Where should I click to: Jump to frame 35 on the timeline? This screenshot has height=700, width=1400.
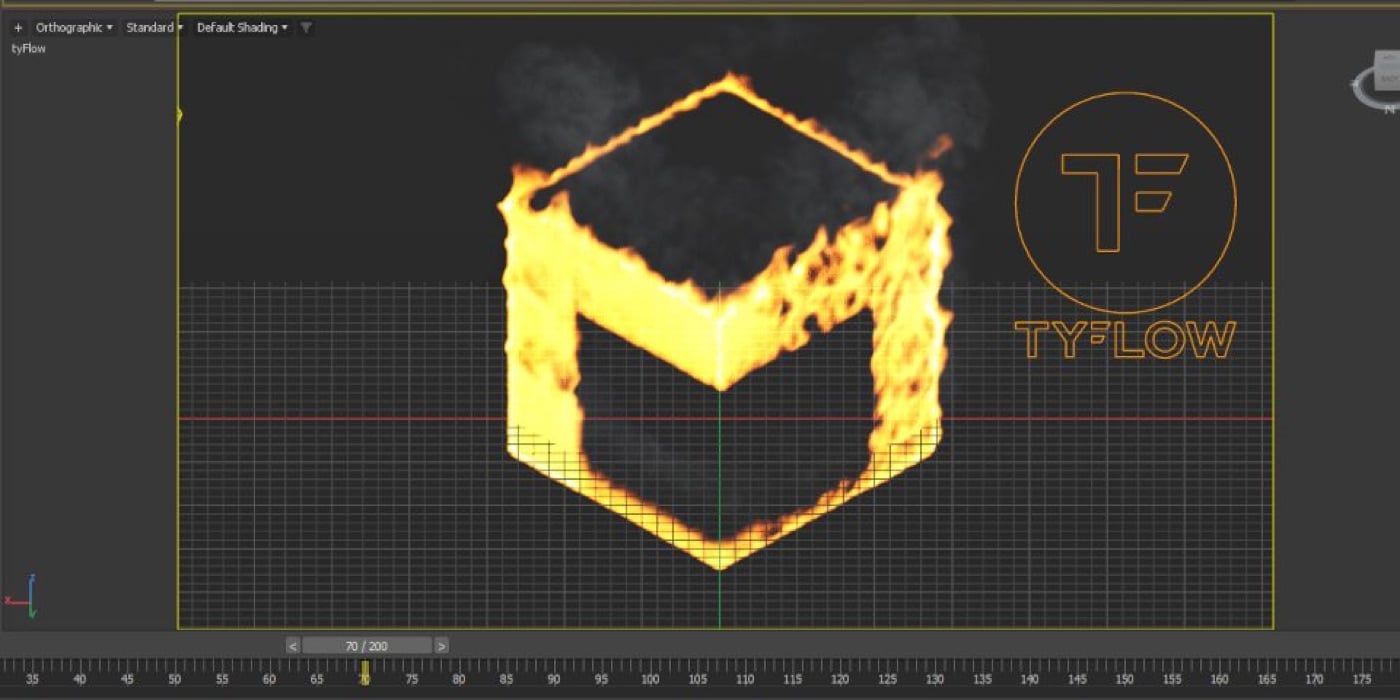(33, 680)
